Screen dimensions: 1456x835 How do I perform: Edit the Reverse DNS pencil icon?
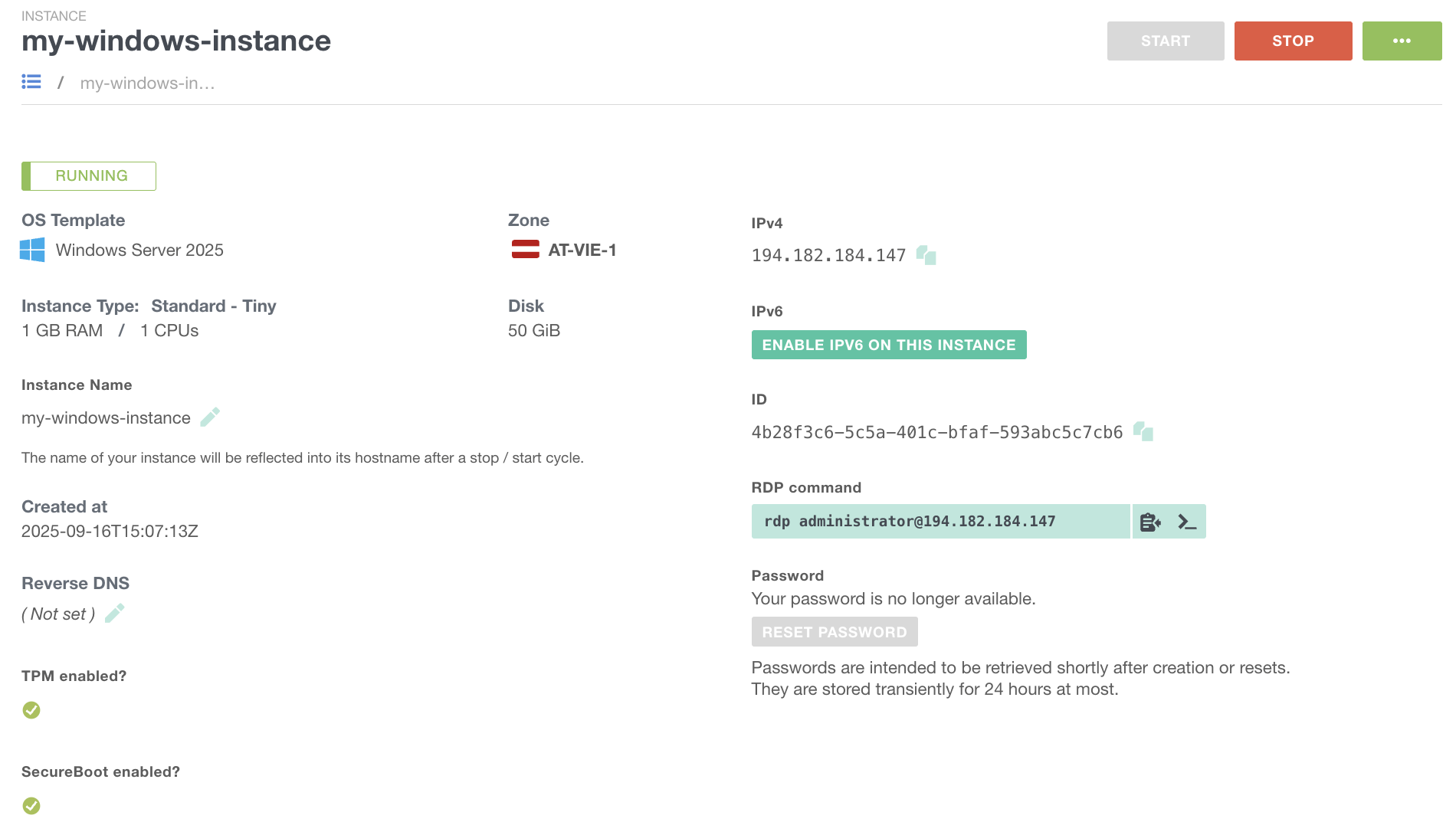[115, 614]
